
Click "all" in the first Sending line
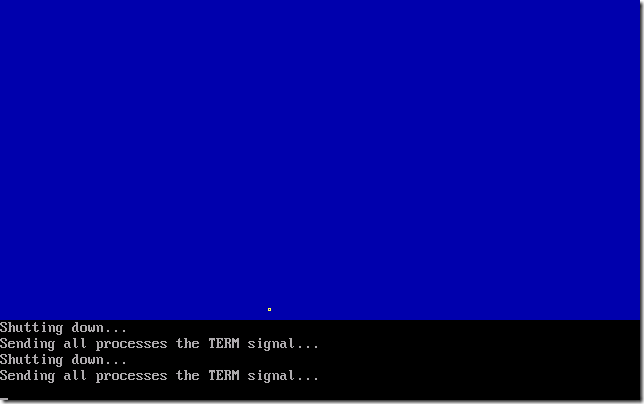point(75,343)
